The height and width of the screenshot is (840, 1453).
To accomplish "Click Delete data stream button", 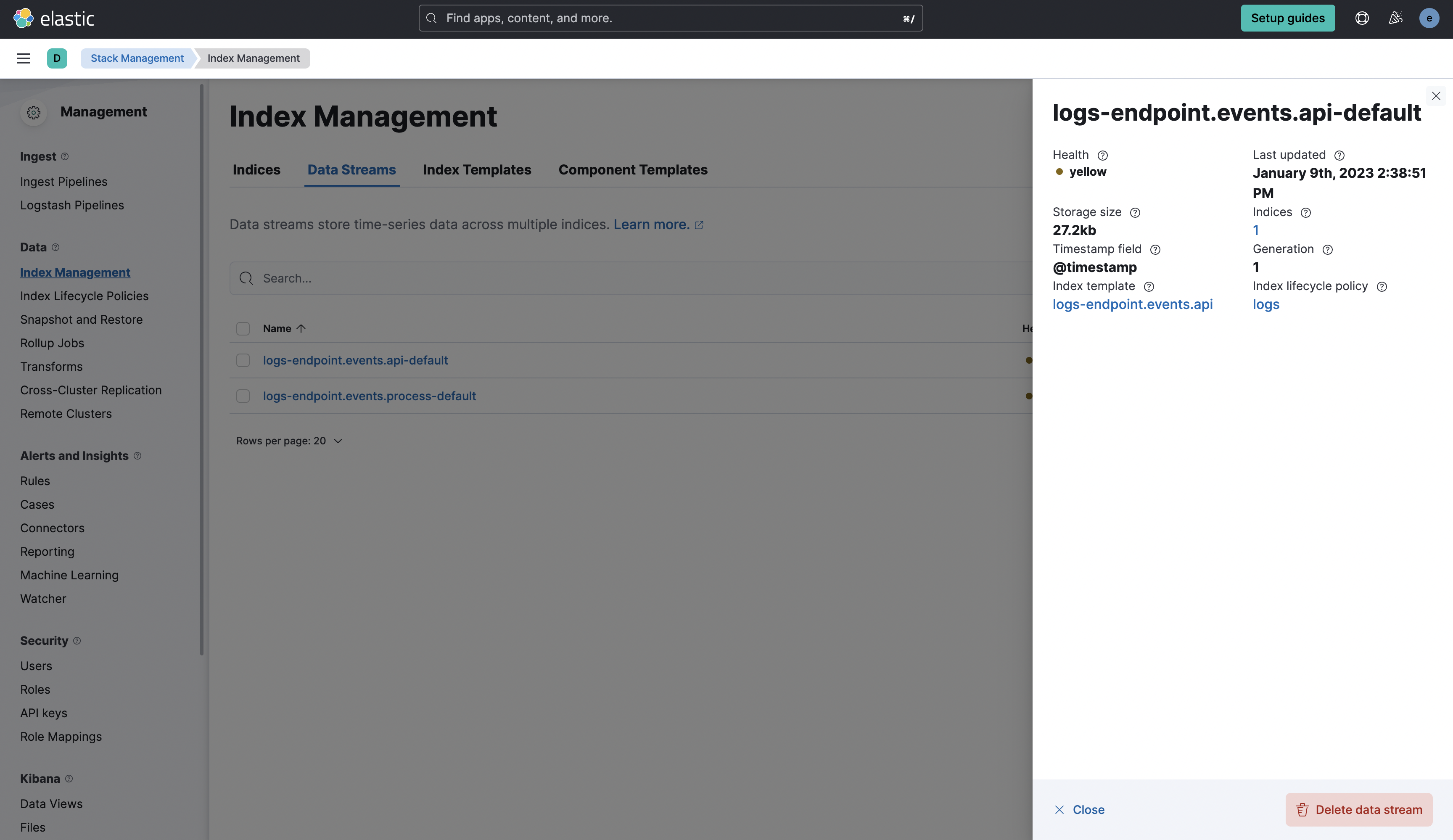I will tap(1358, 809).
